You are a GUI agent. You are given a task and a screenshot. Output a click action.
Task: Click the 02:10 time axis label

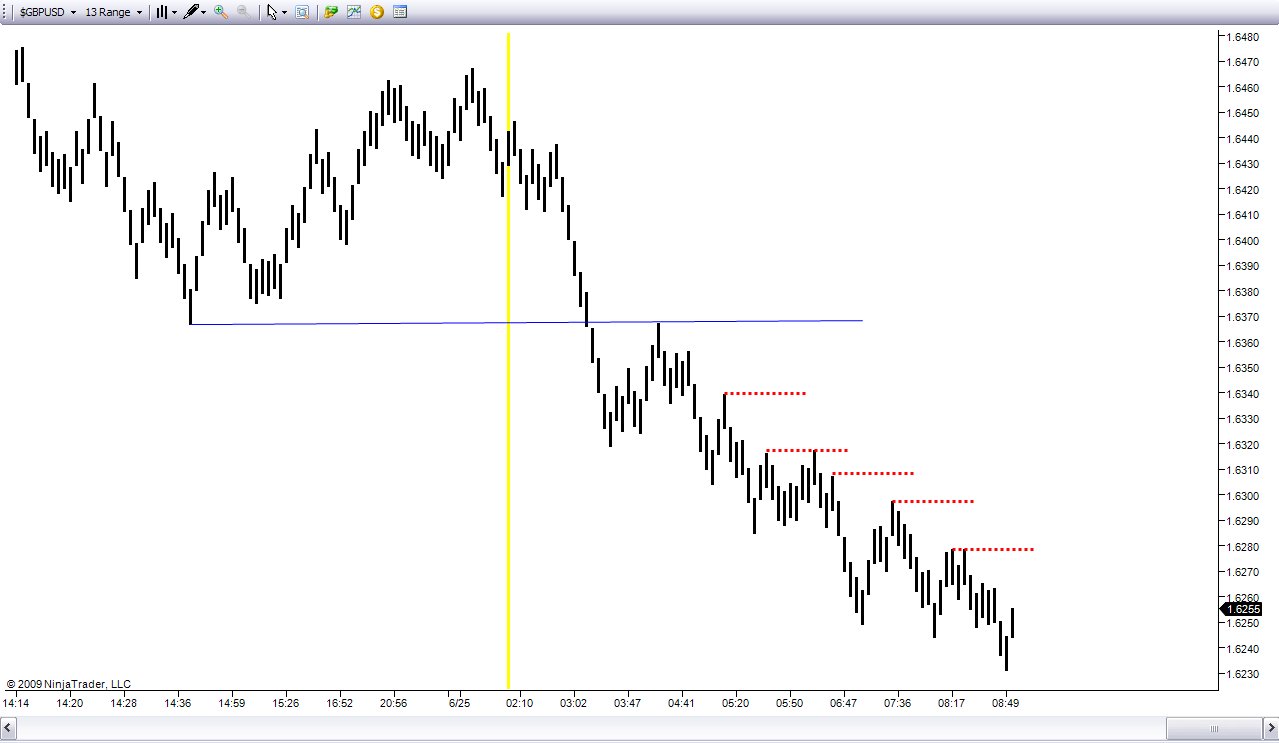[520, 704]
